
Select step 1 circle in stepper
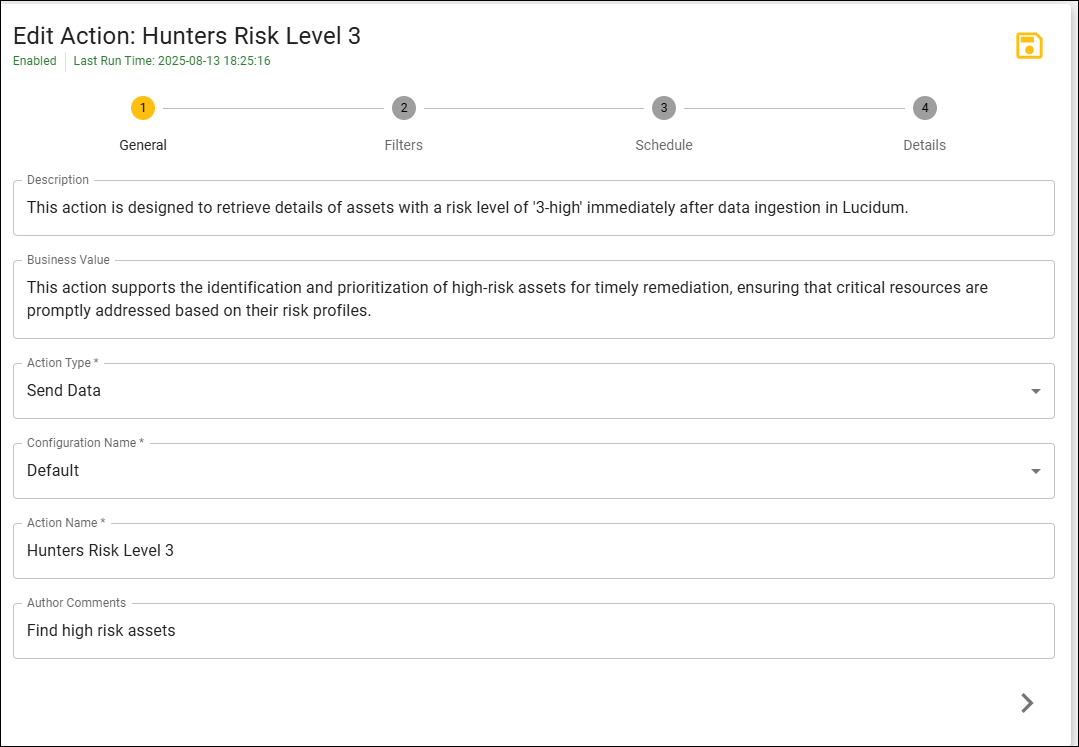coord(143,108)
